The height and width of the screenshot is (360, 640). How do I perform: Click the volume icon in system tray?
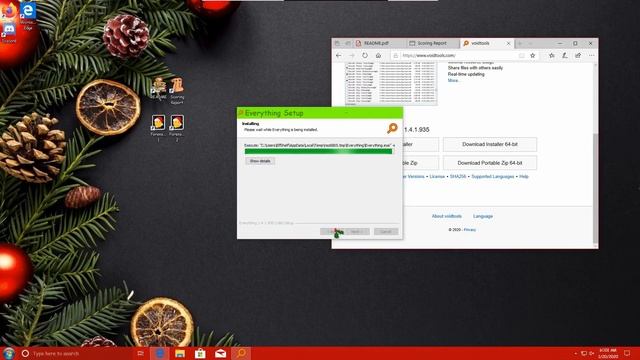[x=591, y=353]
